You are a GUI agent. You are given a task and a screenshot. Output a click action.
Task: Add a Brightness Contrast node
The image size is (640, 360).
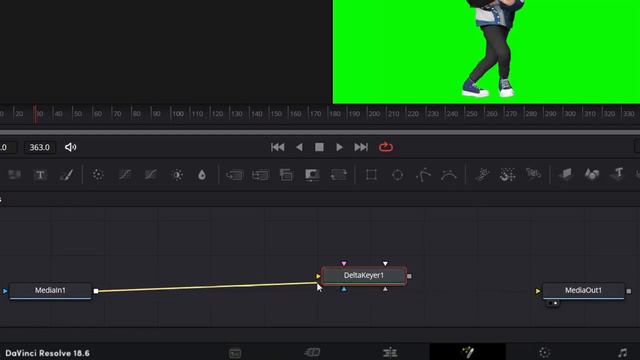pyautogui.click(x=178, y=175)
